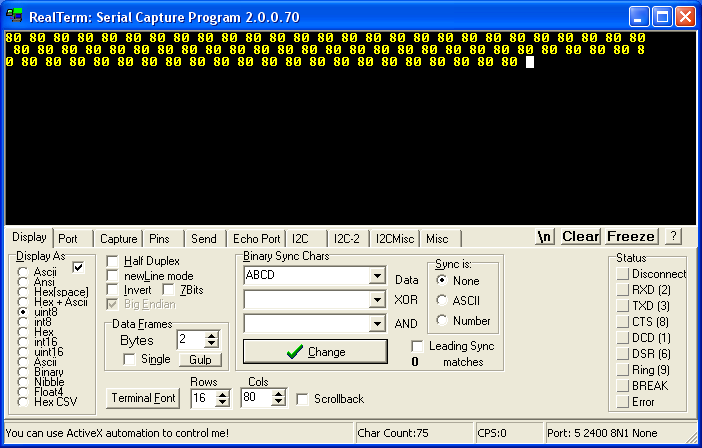Image resolution: width=702 pixels, height=448 pixels.
Task: Click the RealTerm title bar icon
Action: tap(14, 16)
